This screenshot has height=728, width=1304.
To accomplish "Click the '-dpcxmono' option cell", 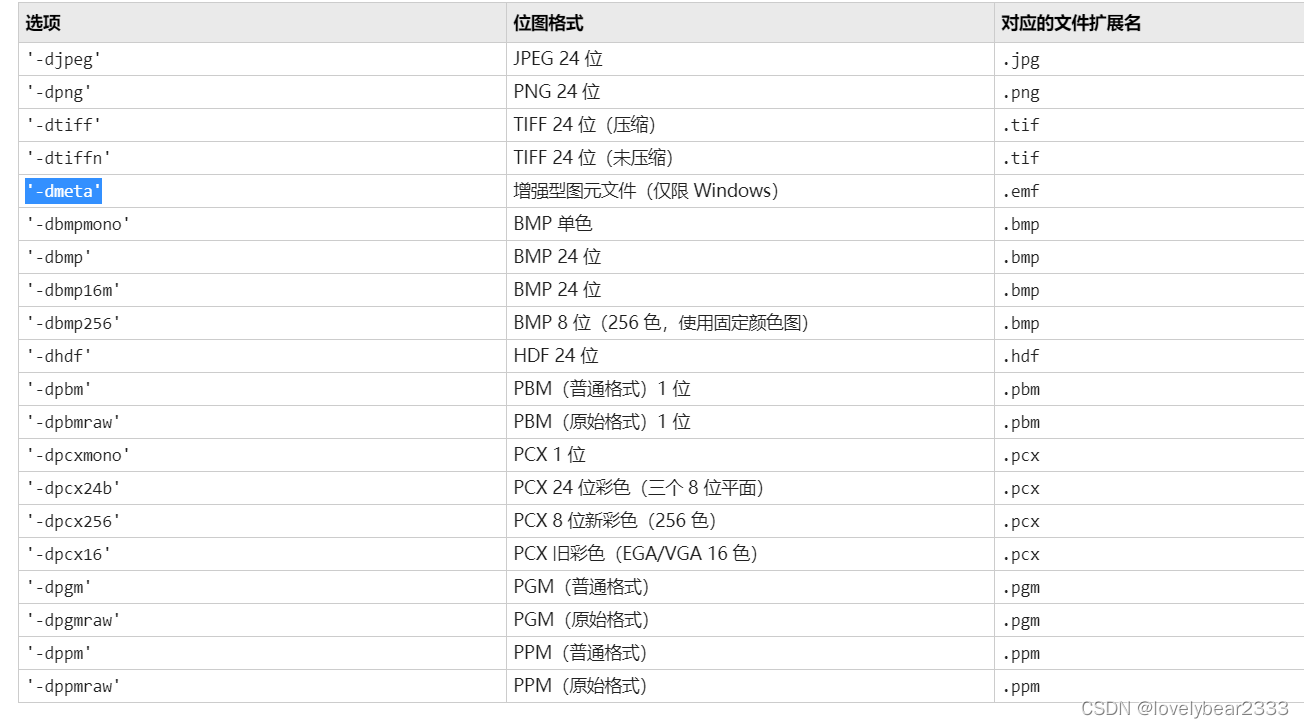I will [78, 455].
